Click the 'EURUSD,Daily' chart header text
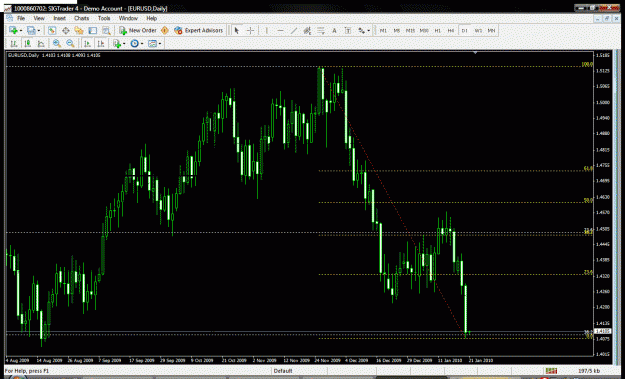Image resolution: width=625 pixels, height=379 pixels. pyautogui.click(x=24, y=55)
